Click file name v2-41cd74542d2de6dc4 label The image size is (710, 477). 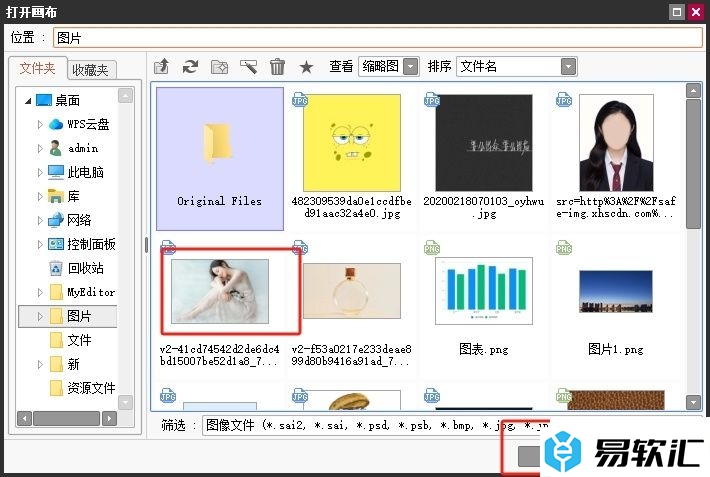pyautogui.click(x=220, y=355)
